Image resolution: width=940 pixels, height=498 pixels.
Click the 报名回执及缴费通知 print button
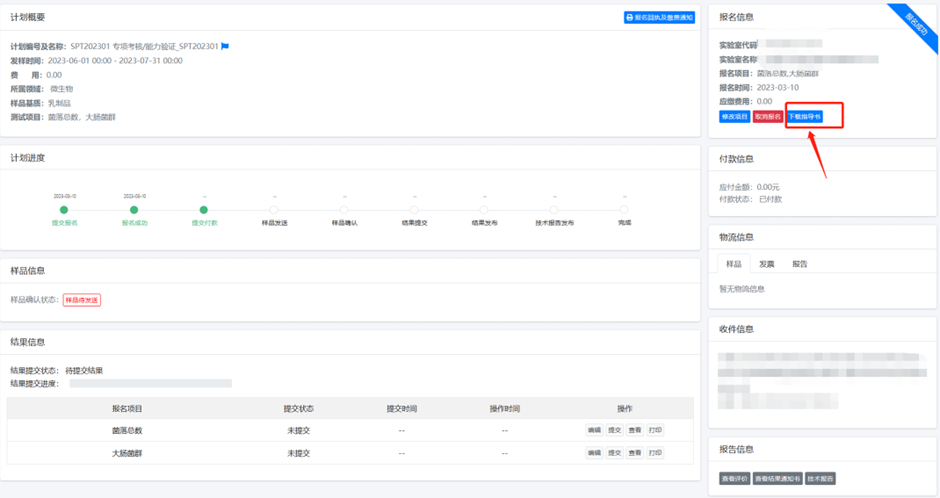pos(658,17)
